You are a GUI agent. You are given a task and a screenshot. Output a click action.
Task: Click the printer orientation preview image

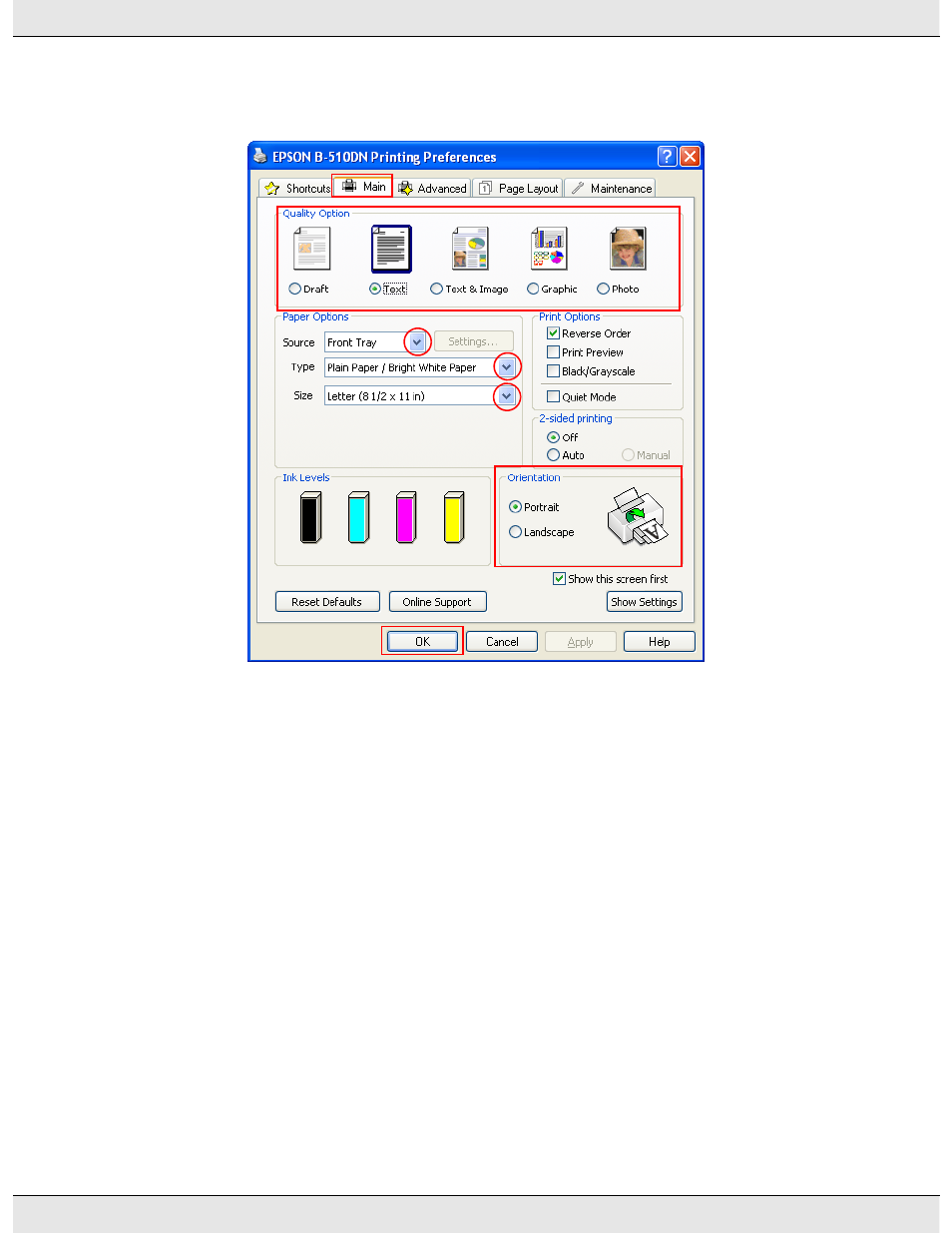(x=636, y=517)
